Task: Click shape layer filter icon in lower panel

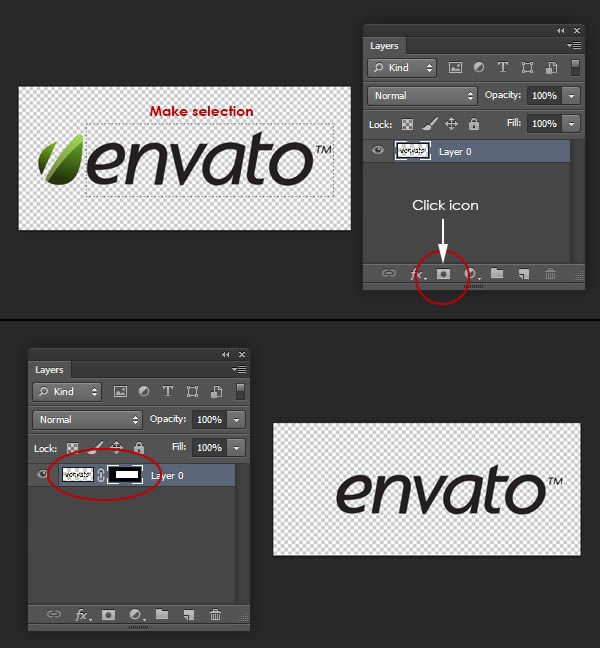Action: point(192,391)
